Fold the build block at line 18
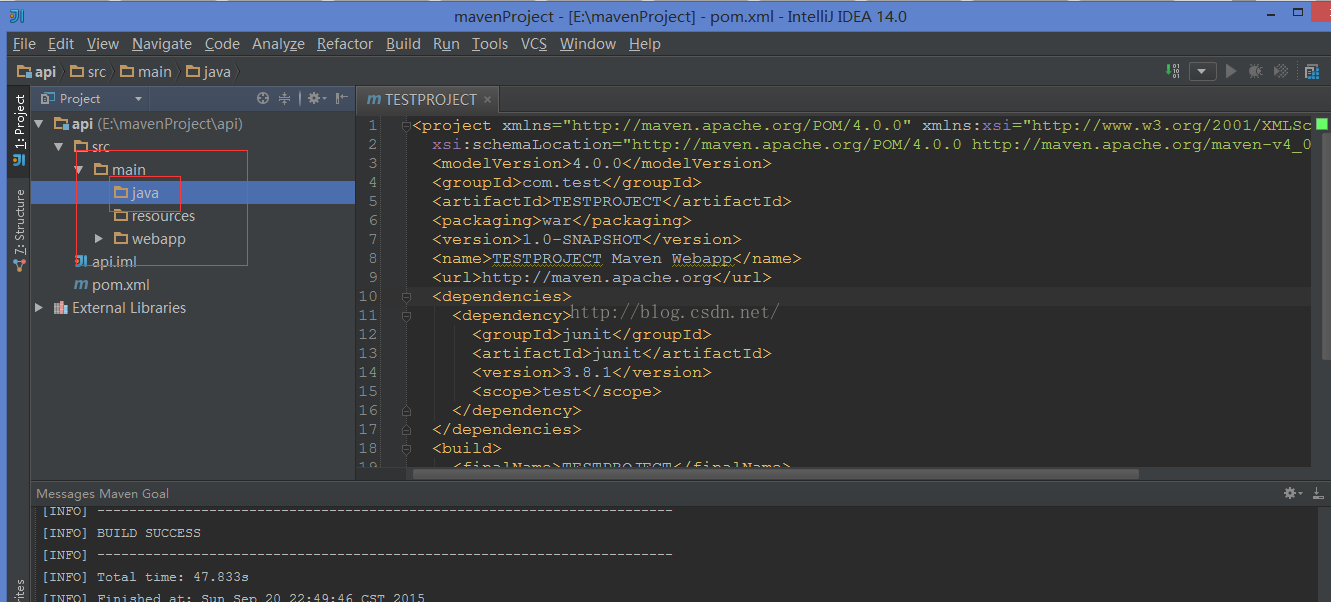Screen dimensions: 1331x602 coord(406,449)
